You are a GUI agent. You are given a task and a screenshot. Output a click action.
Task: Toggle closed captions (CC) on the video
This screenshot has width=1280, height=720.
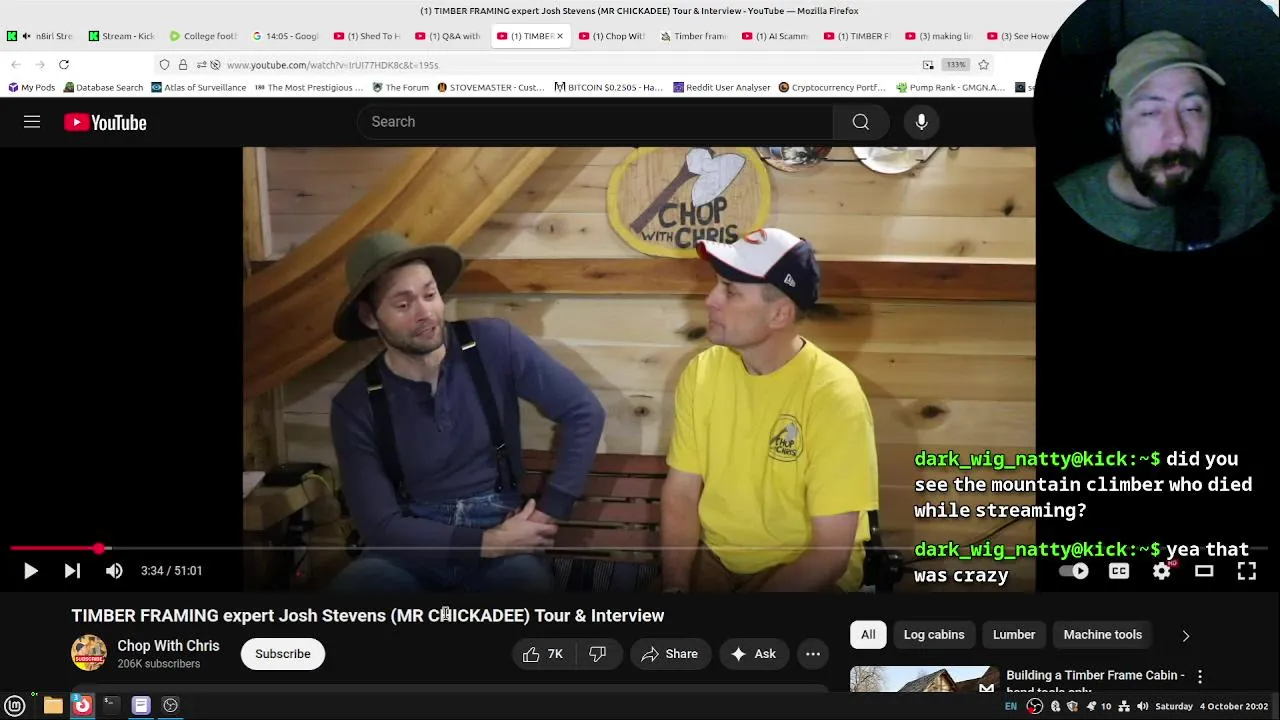tap(1119, 571)
